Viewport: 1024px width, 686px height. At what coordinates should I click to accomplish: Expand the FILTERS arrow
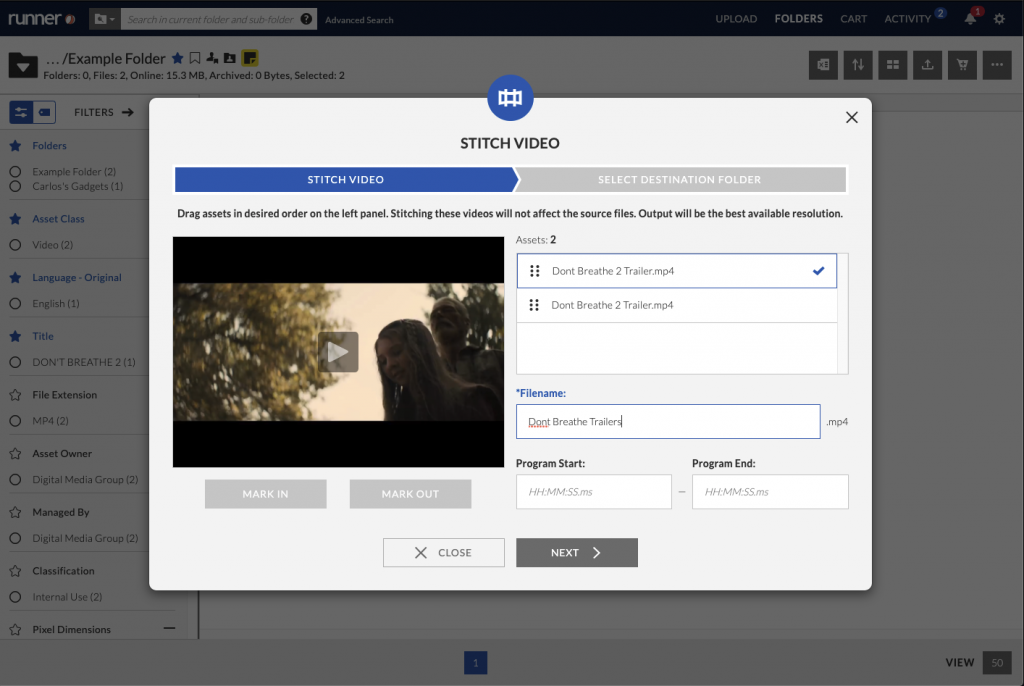pos(127,112)
